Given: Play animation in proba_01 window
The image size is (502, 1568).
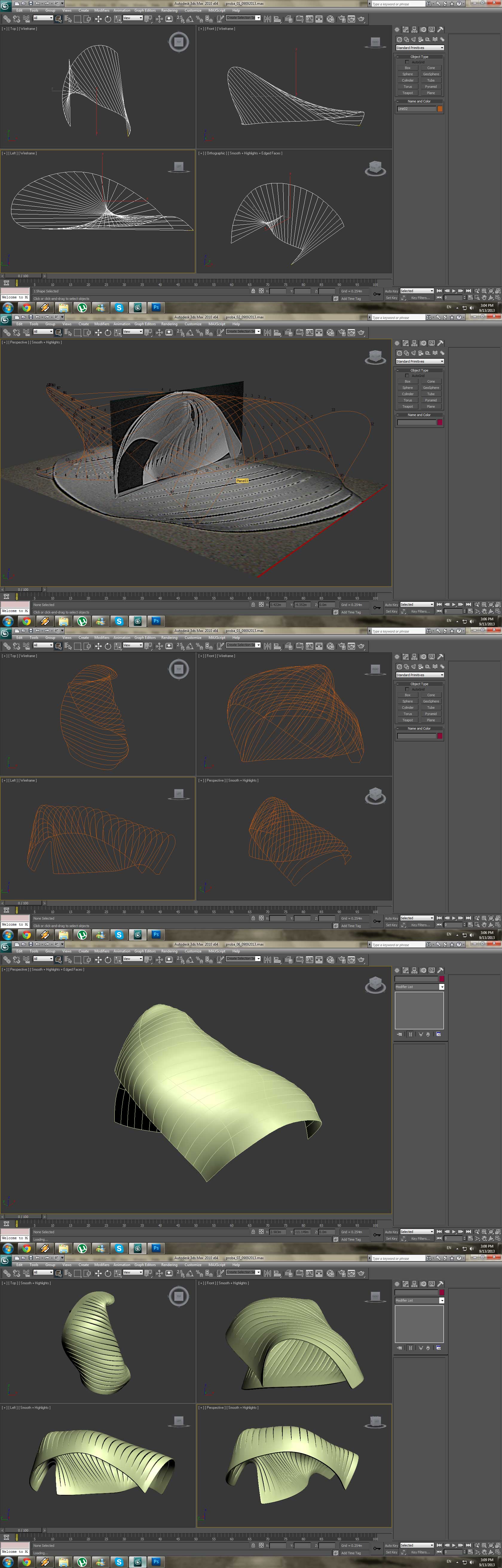Looking at the screenshot, I should [x=453, y=291].
